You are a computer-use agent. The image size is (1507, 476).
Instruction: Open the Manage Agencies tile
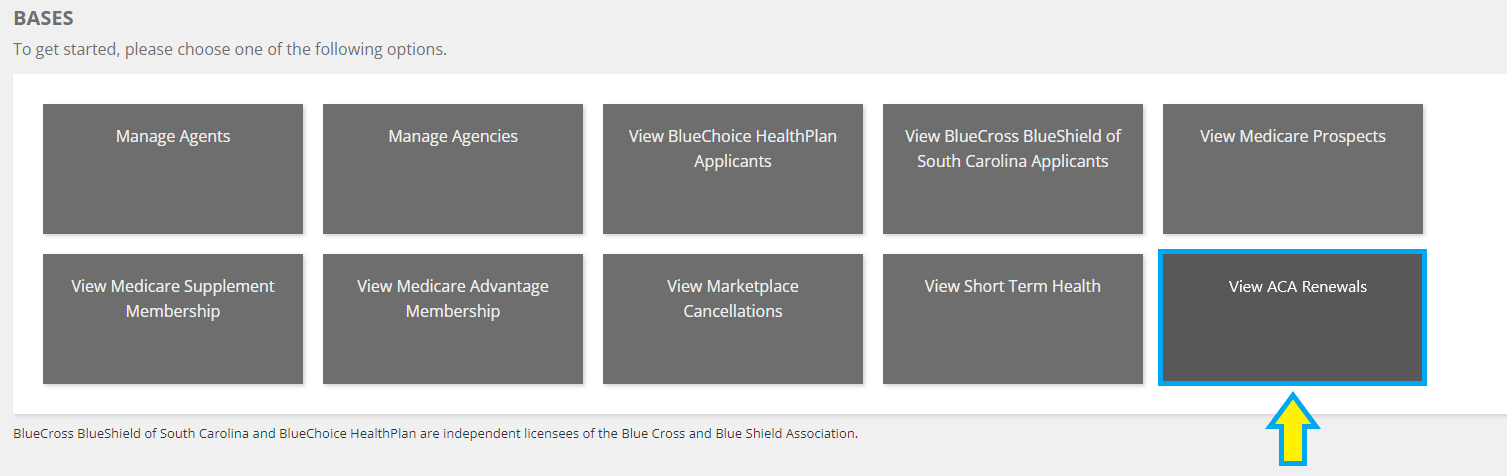(x=453, y=168)
